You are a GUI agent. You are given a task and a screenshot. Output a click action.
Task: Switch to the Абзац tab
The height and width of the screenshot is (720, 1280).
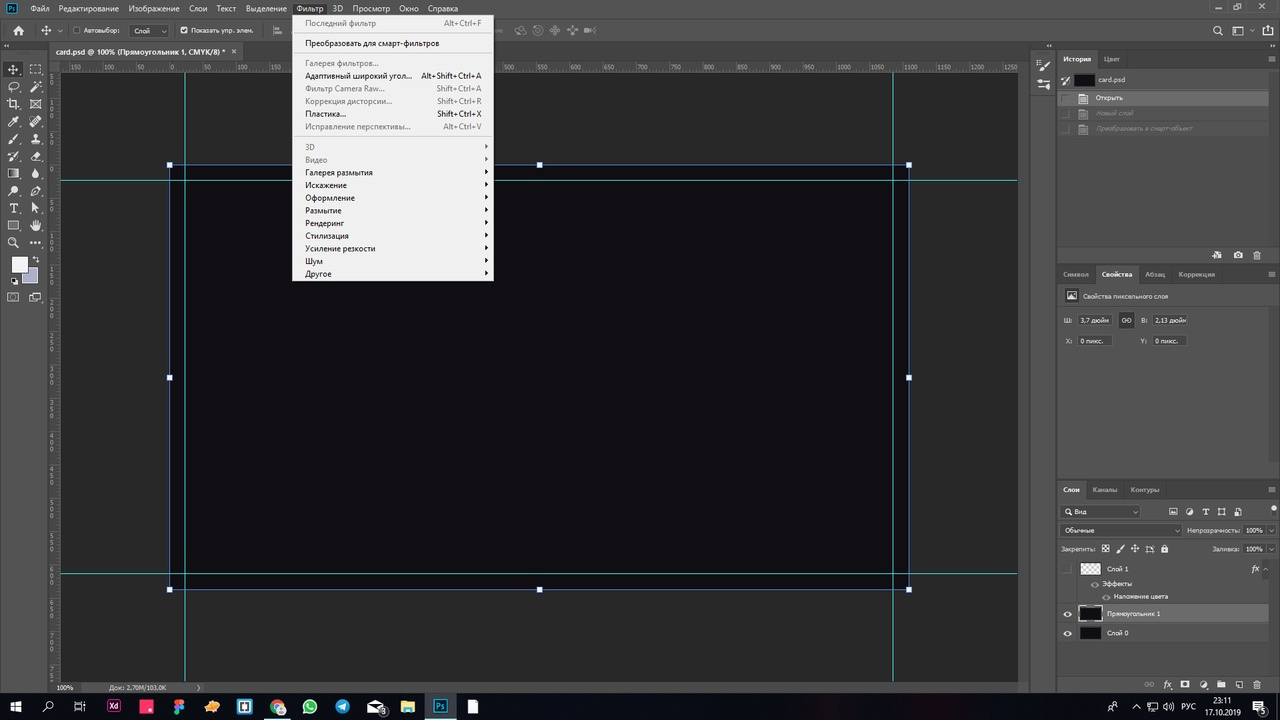click(x=1155, y=274)
